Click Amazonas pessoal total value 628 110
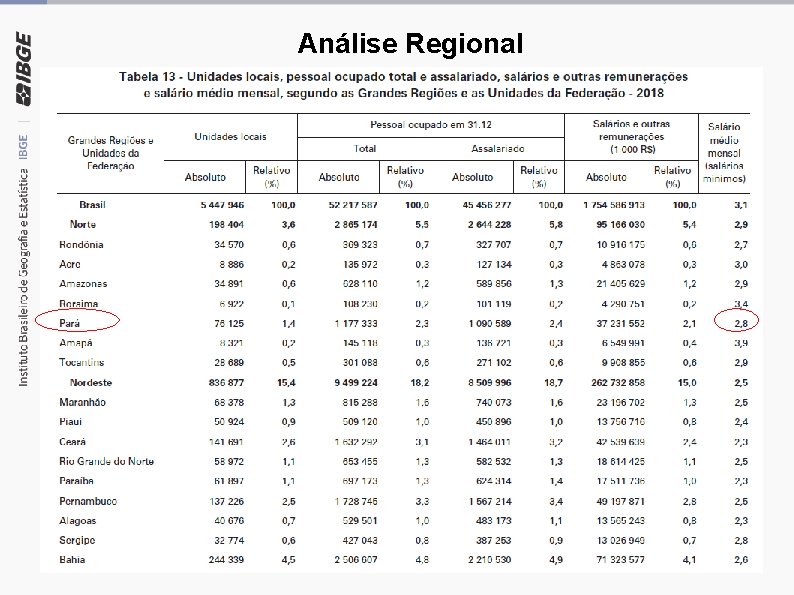Screen dimensions: 794x595 360,284
